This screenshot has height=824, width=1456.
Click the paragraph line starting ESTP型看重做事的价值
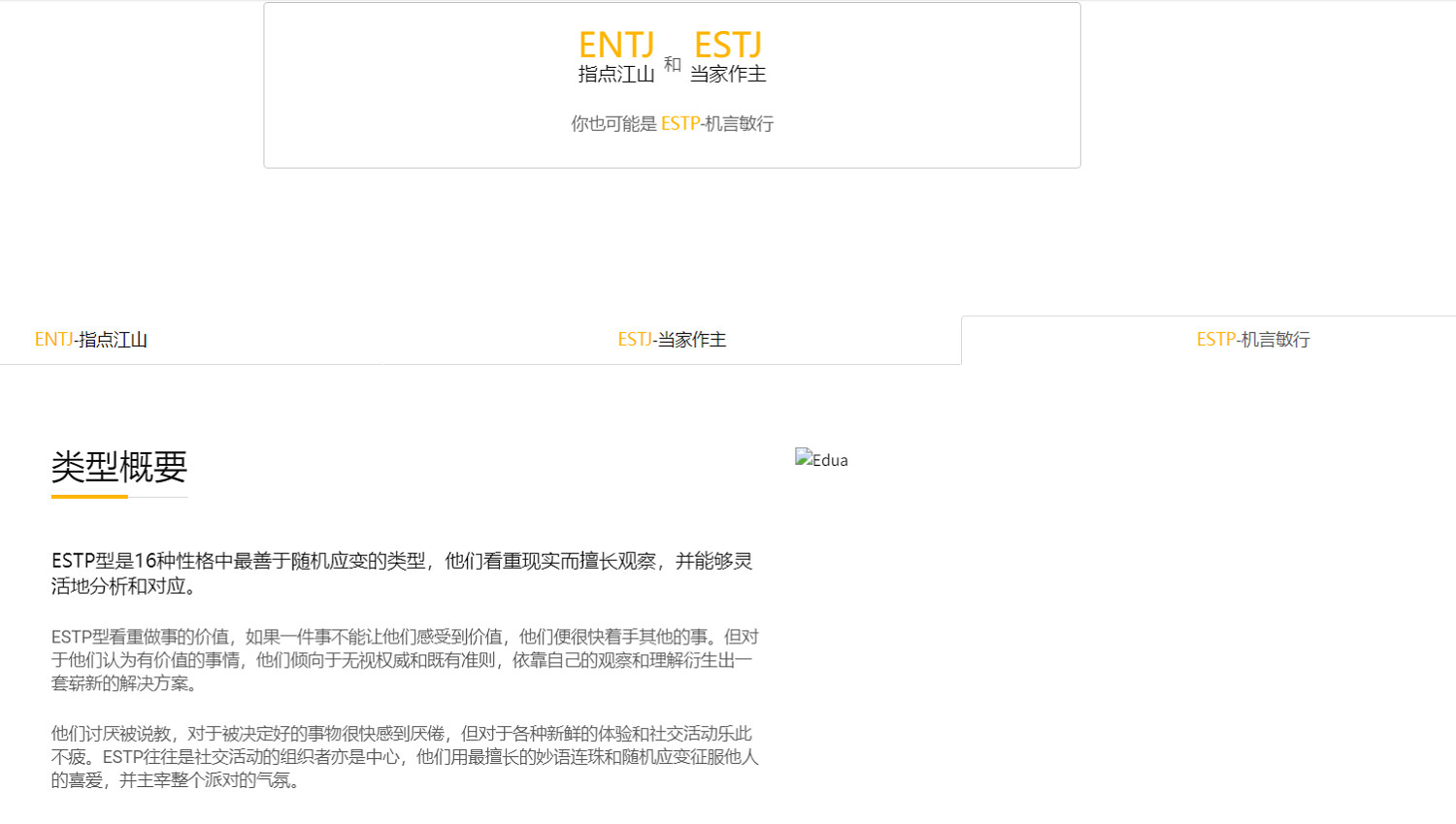pyautogui.click(x=405, y=637)
